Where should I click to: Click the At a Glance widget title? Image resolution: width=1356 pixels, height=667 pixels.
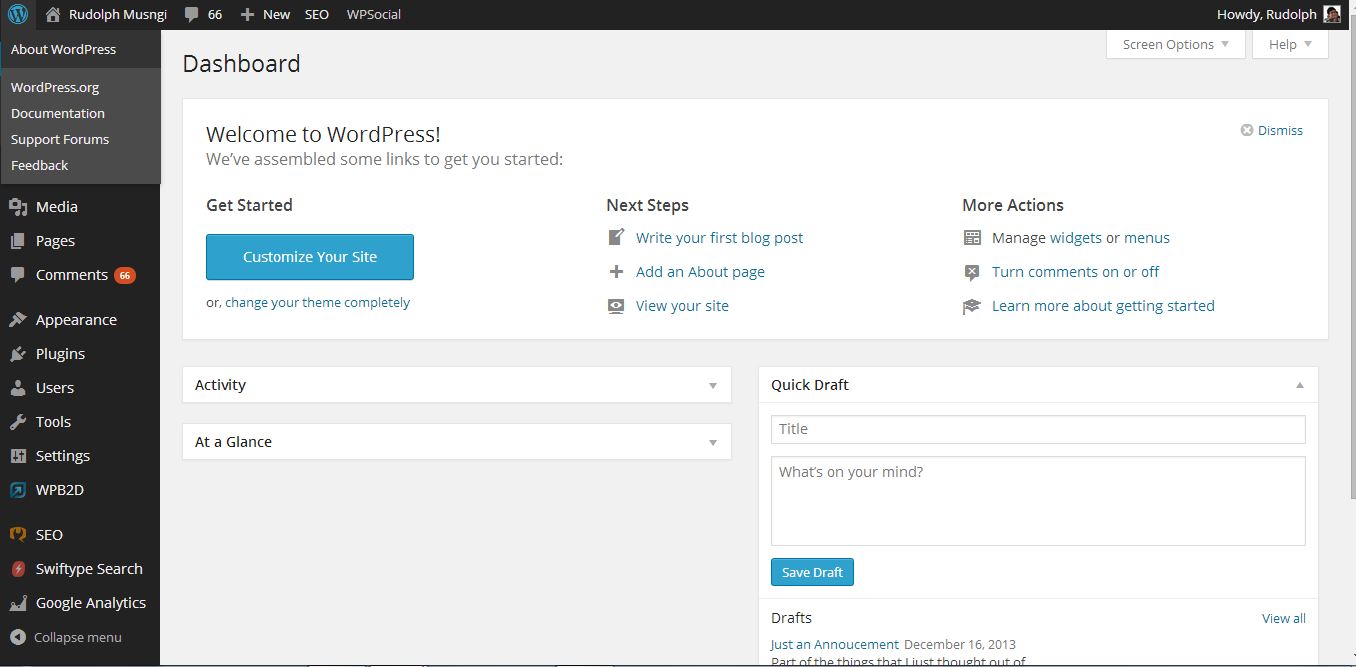coord(233,442)
